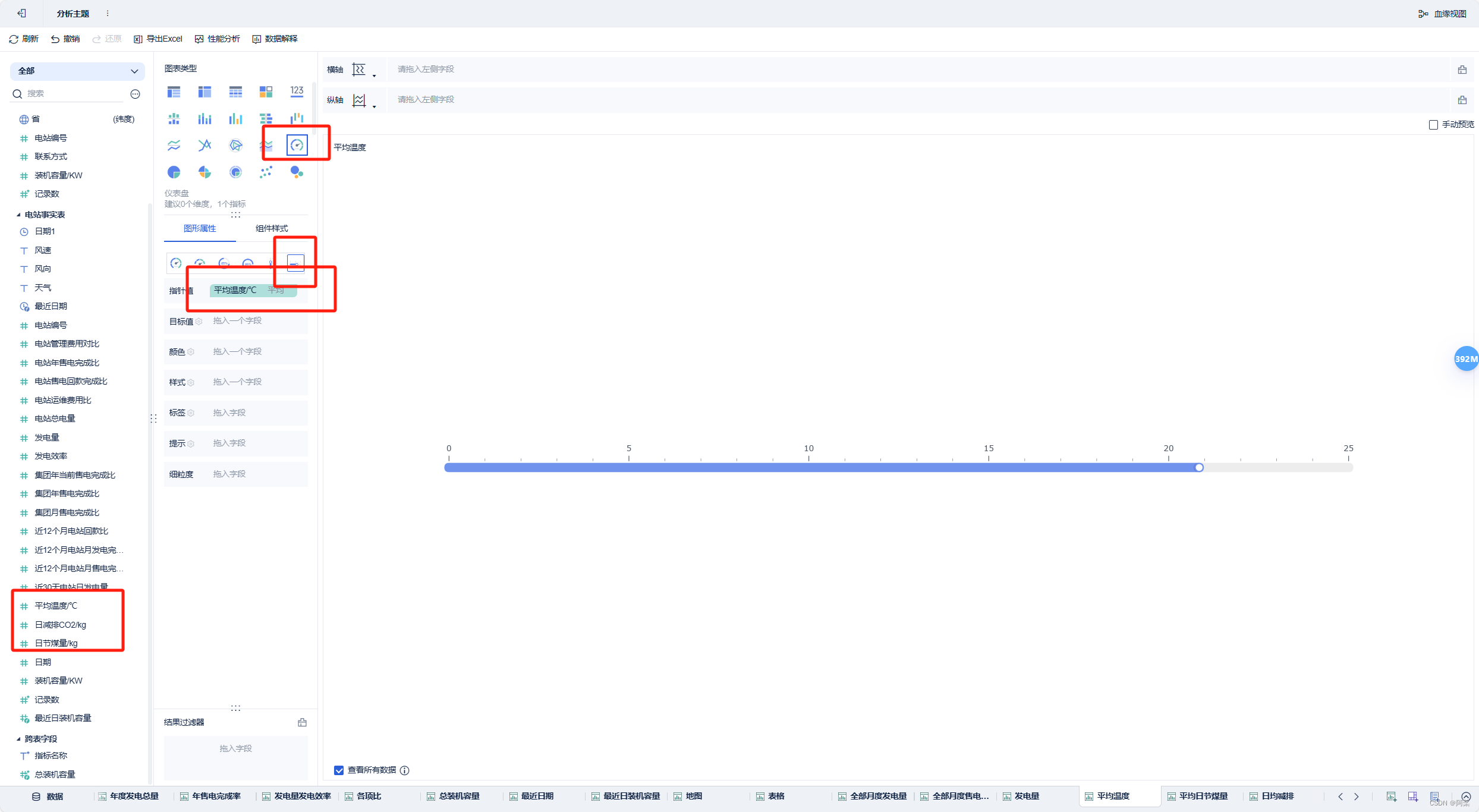Choose the full circular gauge style
The height and width of the screenshot is (812, 1479).
[176, 263]
